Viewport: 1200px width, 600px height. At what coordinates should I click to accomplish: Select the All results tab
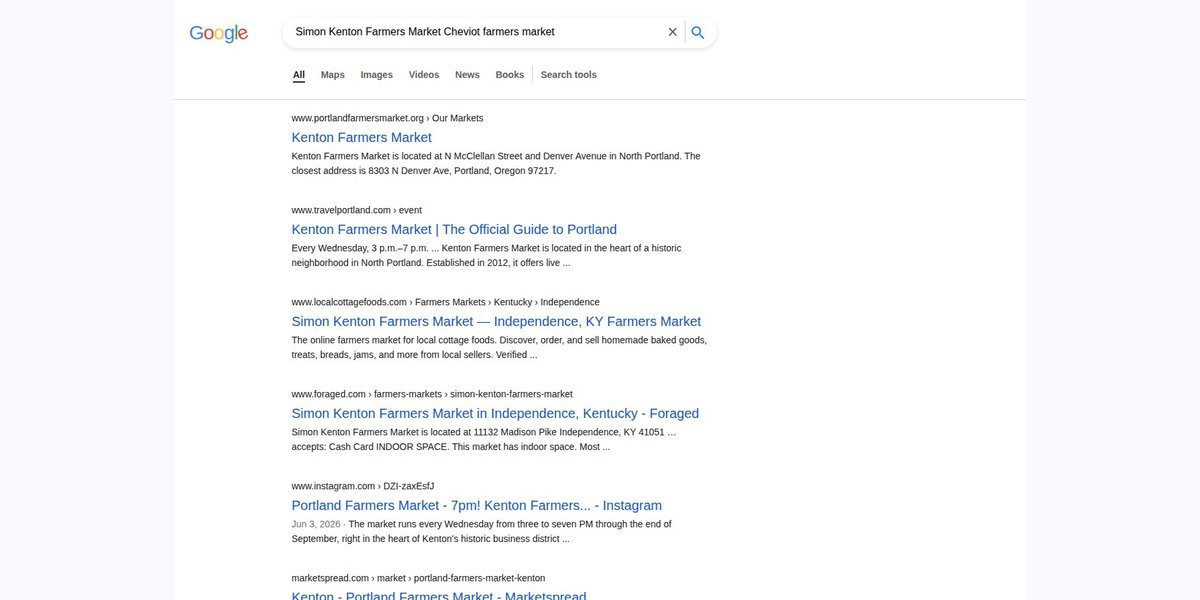[299, 75]
